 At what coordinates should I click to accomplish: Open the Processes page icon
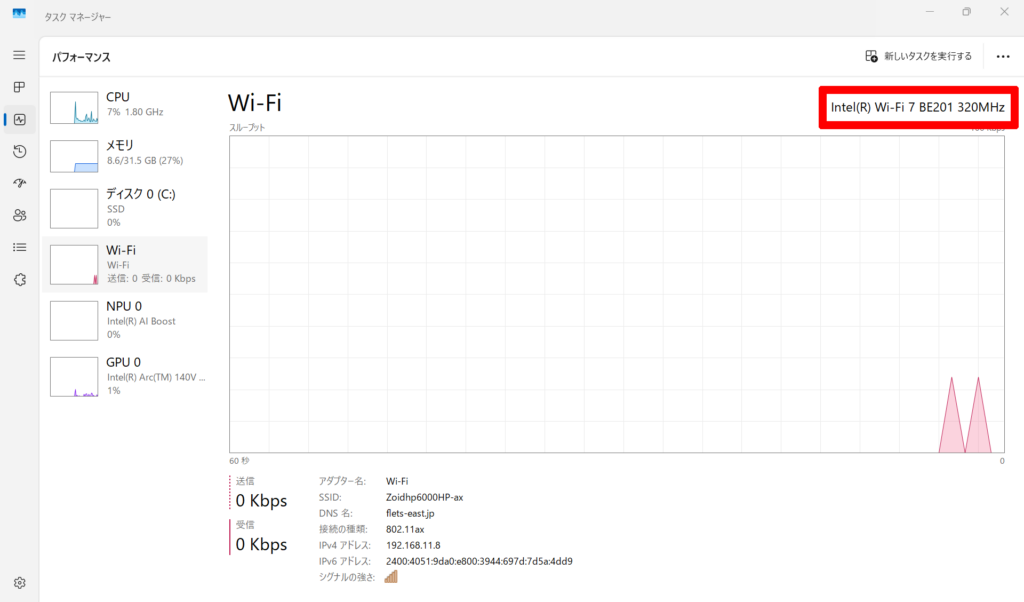19,87
